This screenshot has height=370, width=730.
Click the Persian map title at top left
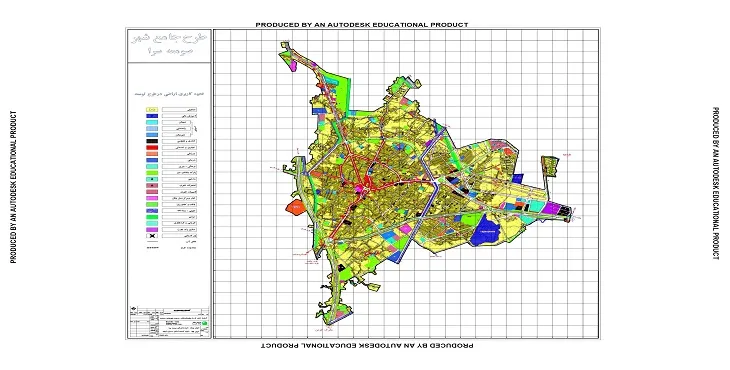[170, 44]
